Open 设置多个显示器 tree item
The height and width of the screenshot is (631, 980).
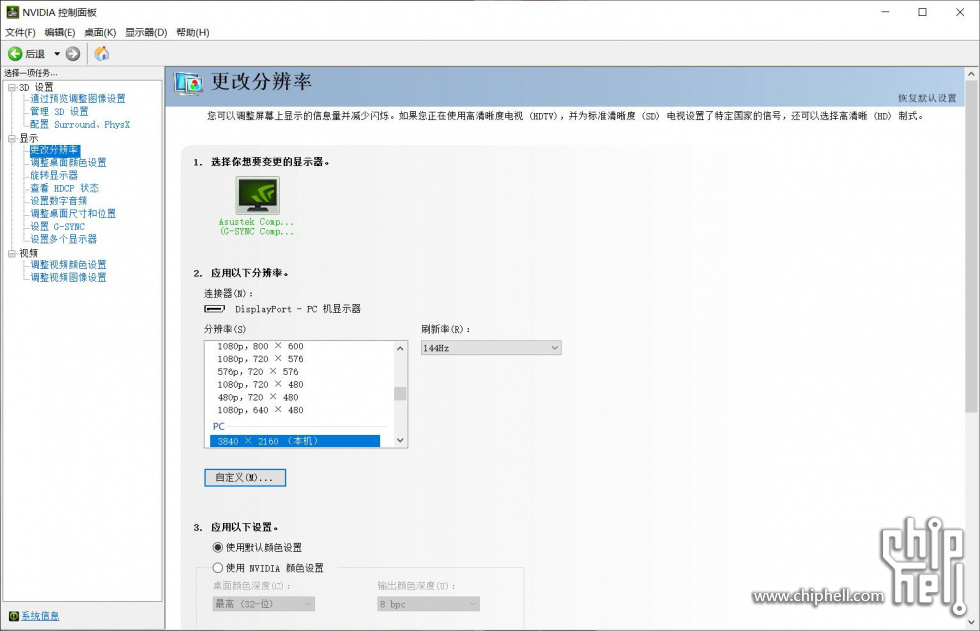click(x=64, y=239)
